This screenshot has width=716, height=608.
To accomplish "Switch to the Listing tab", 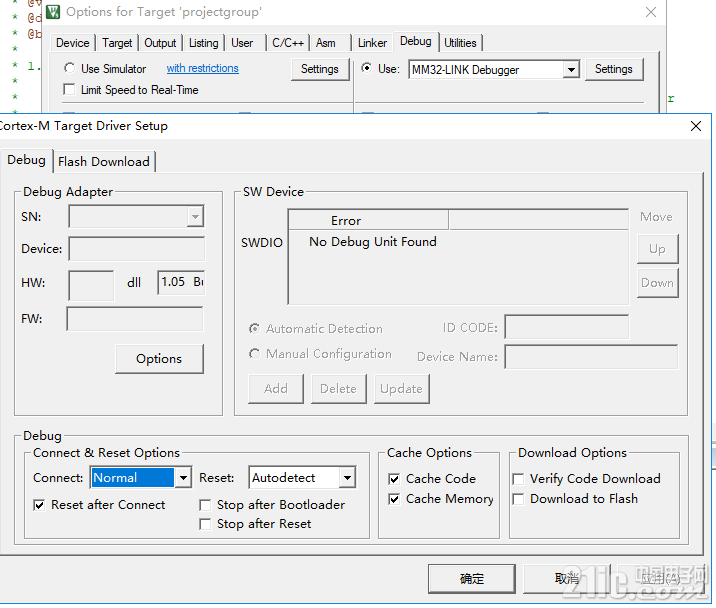I will [x=204, y=43].
